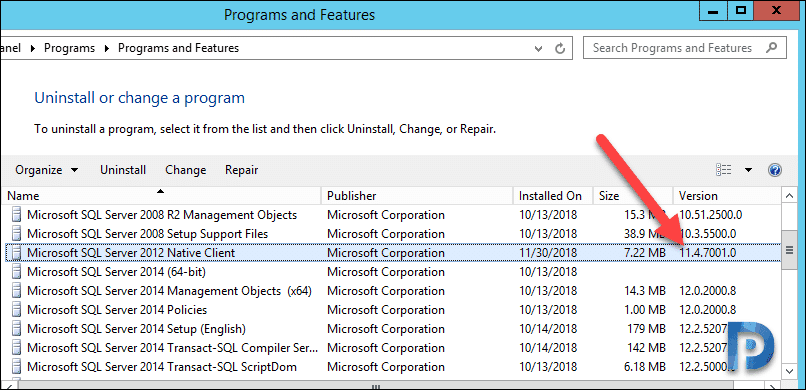The height and width of the screenshot is (390, 806).
Task: Click the icon of SQL Server 2014 Transact-SQL Compiler Service
Action: tap(17, 348)
